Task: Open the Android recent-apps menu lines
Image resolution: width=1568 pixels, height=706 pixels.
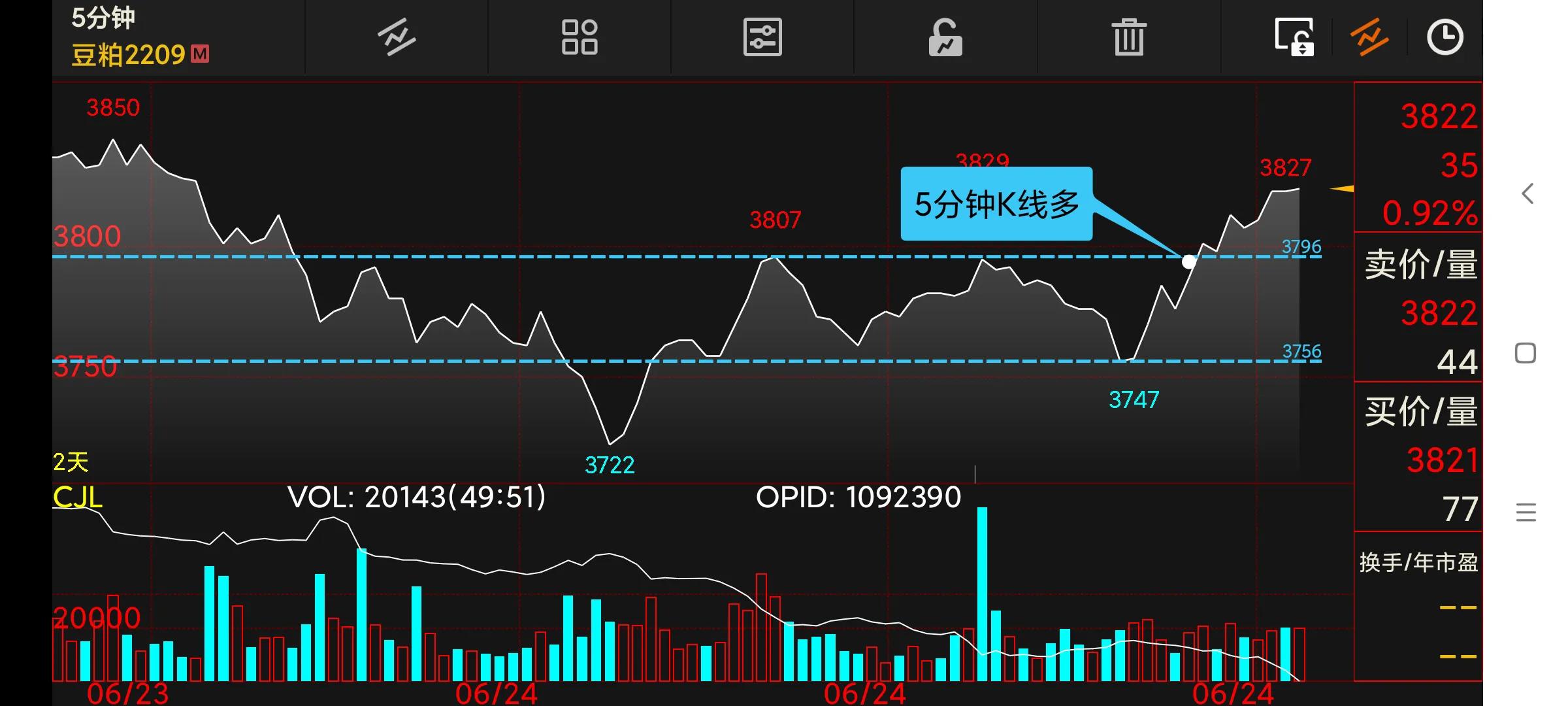Action: coord(1526,512)
